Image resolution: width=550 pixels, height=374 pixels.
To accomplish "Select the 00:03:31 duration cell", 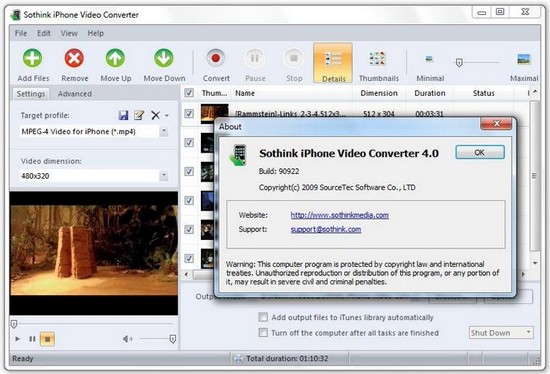I will click(429, 114).
